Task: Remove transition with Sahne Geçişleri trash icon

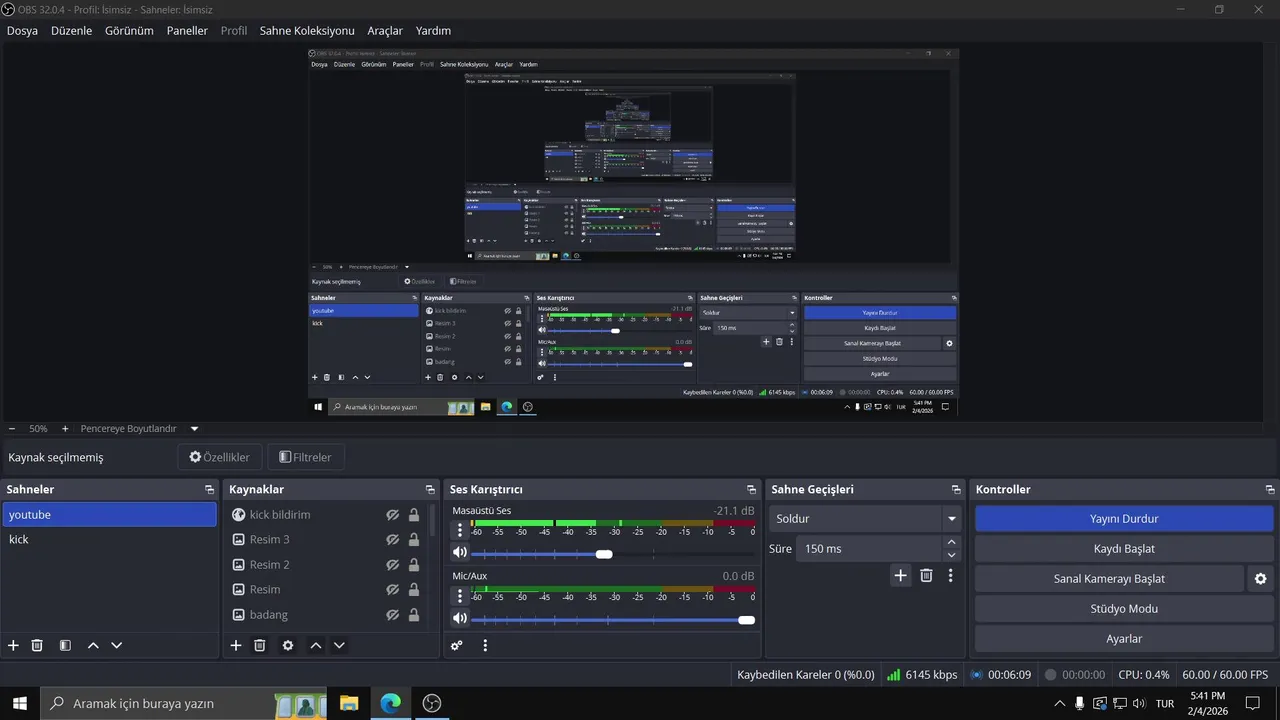Action: tap(926, 575)
